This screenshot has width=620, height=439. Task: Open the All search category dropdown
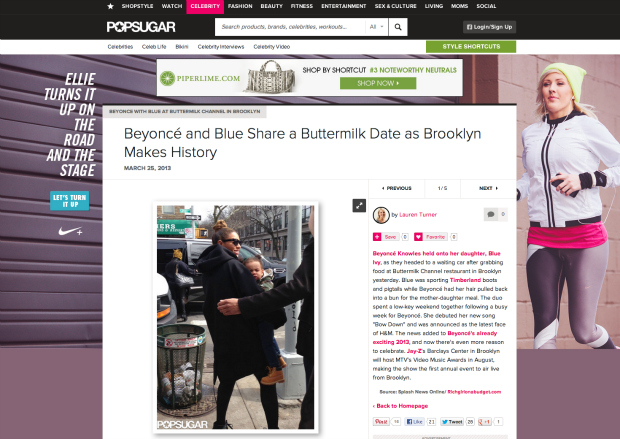376,27
